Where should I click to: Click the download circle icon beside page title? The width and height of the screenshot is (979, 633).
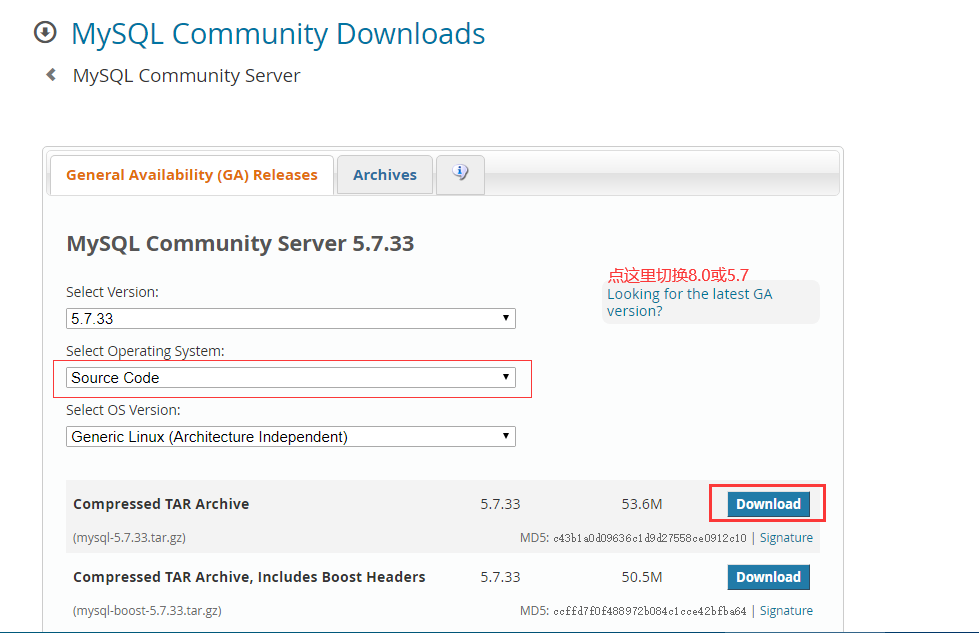(x=45, y=32)
